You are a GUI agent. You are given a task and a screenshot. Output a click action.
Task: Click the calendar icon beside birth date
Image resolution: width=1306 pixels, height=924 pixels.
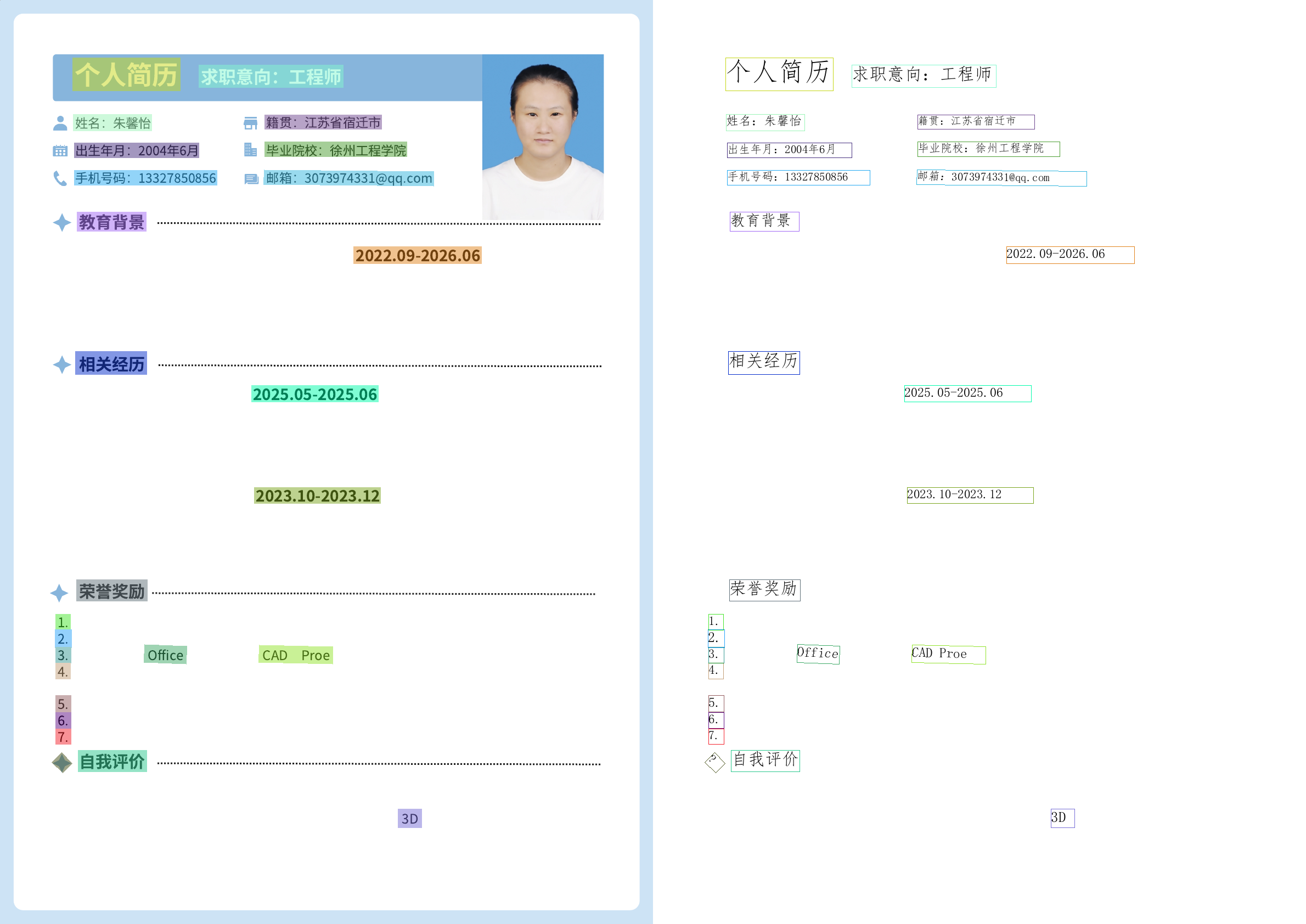[60, 151]
